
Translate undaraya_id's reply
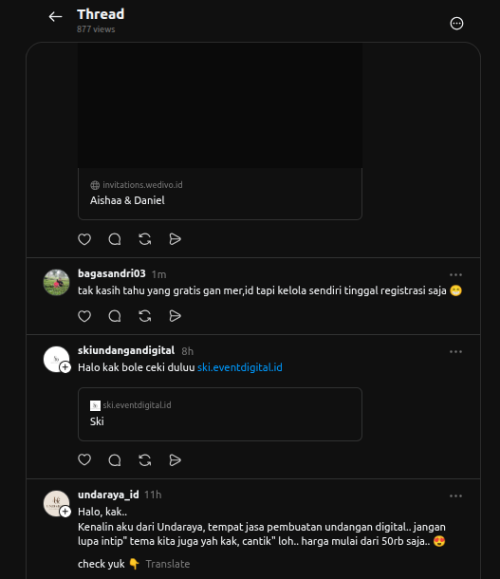click(x=168, y=564)
